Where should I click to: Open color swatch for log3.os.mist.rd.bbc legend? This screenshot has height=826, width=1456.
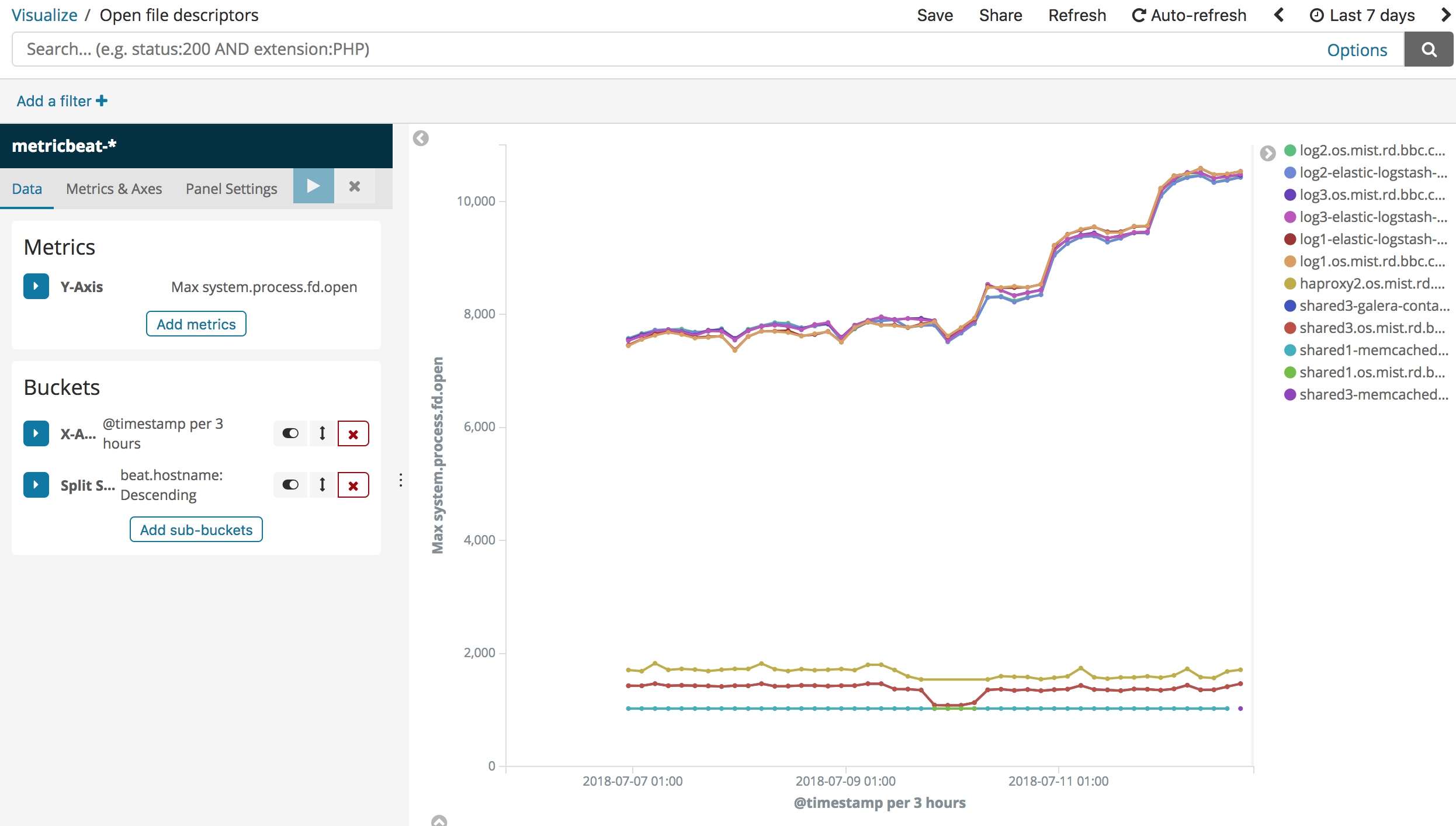coord(1290,195)
